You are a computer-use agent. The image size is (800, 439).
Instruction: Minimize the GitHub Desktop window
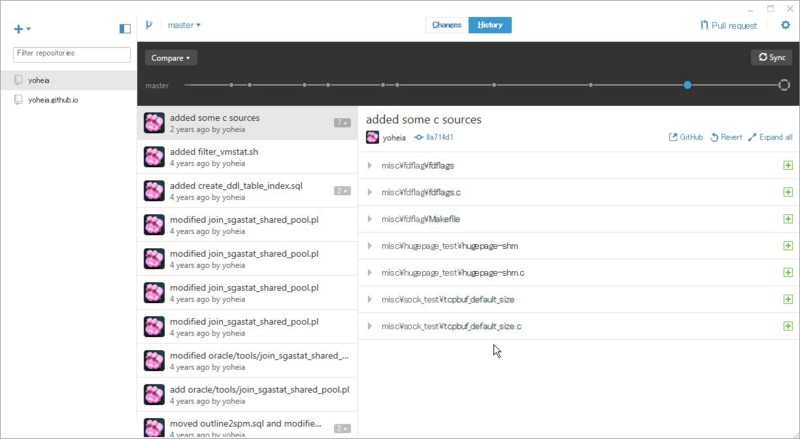[751, 10]
